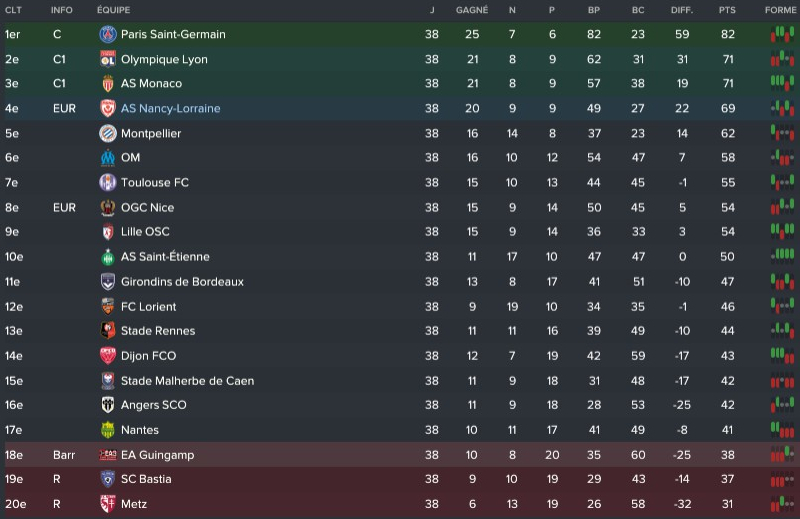Sort standings by DIFF. column header
This screenshot has height=519, width=800.
tap(682, 10)
